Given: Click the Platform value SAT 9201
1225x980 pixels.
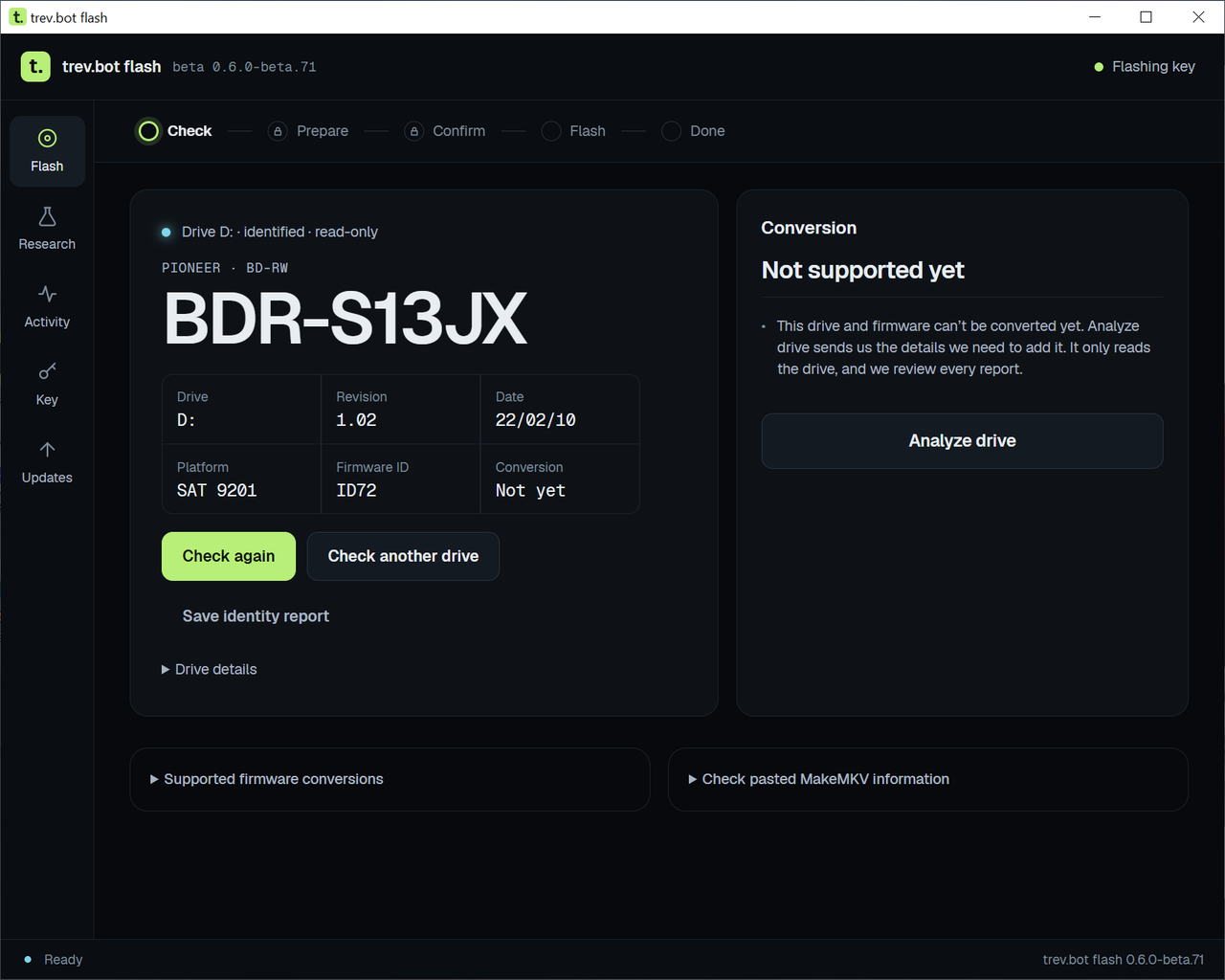Looking at the screenshot, I should click(217, 490).
